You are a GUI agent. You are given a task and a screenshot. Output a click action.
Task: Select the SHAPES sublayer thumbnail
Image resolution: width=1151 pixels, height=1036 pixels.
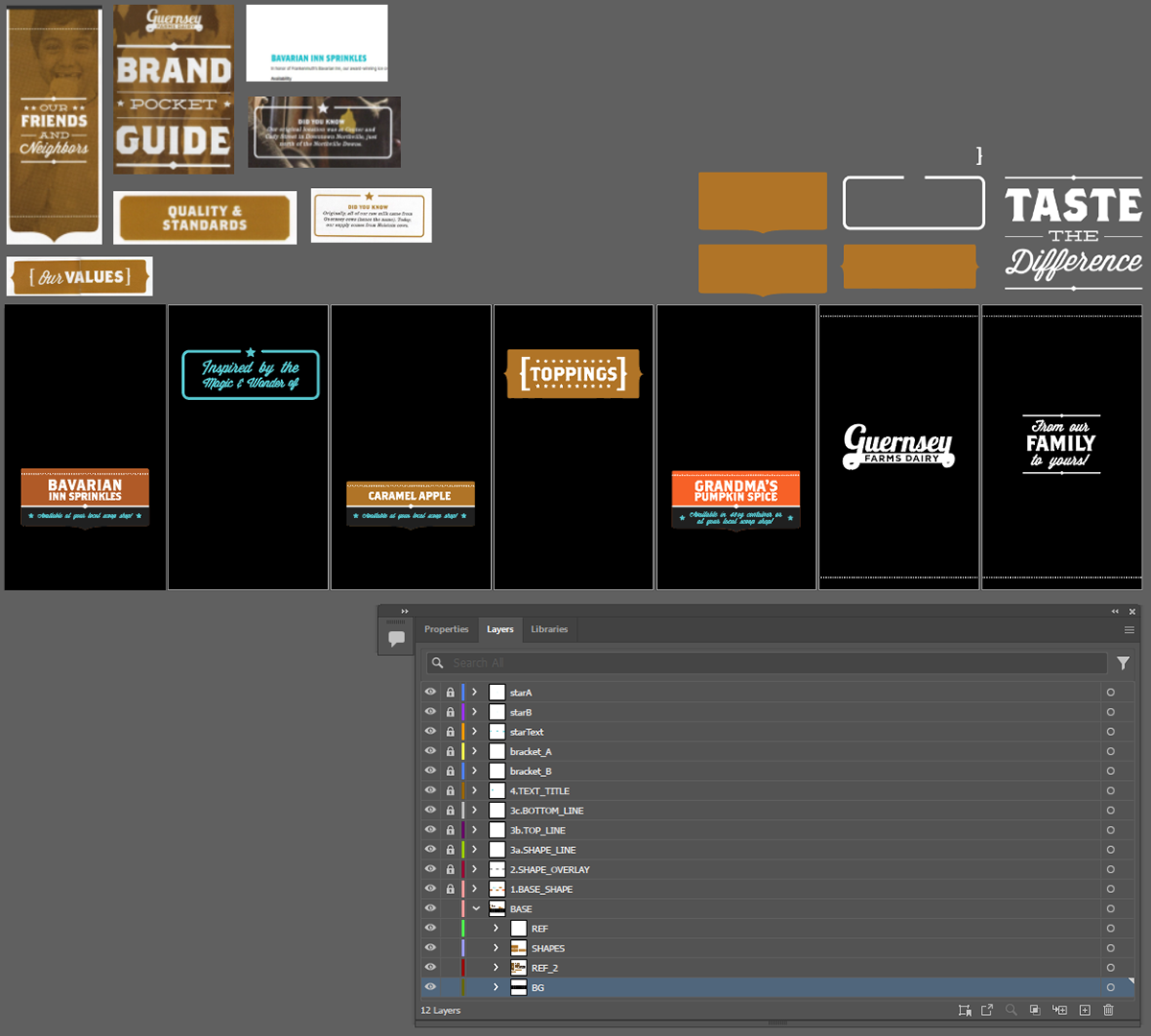[x=518, y=949]
